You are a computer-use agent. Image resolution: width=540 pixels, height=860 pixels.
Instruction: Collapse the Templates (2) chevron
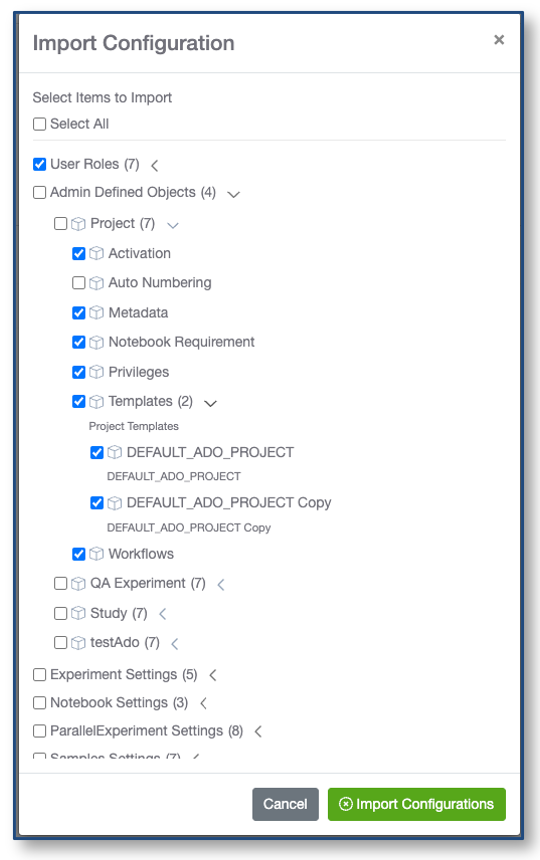click(x=211, y=403)
